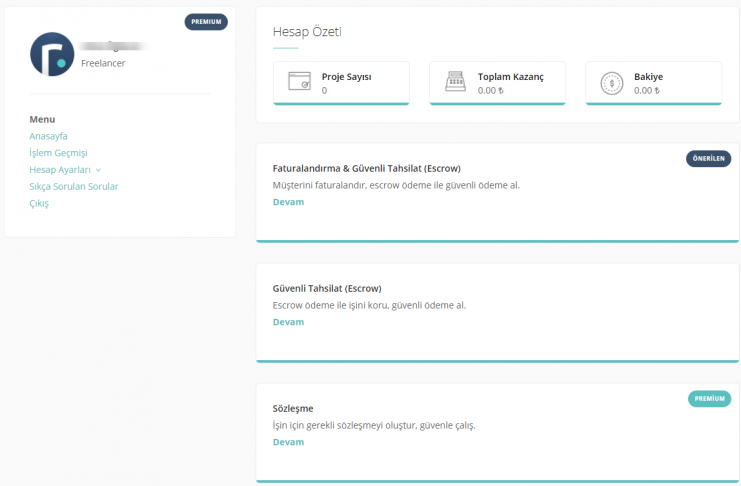Select the Proje Sayısı summary card
741x486 pixels.
[x=341, y=83]
